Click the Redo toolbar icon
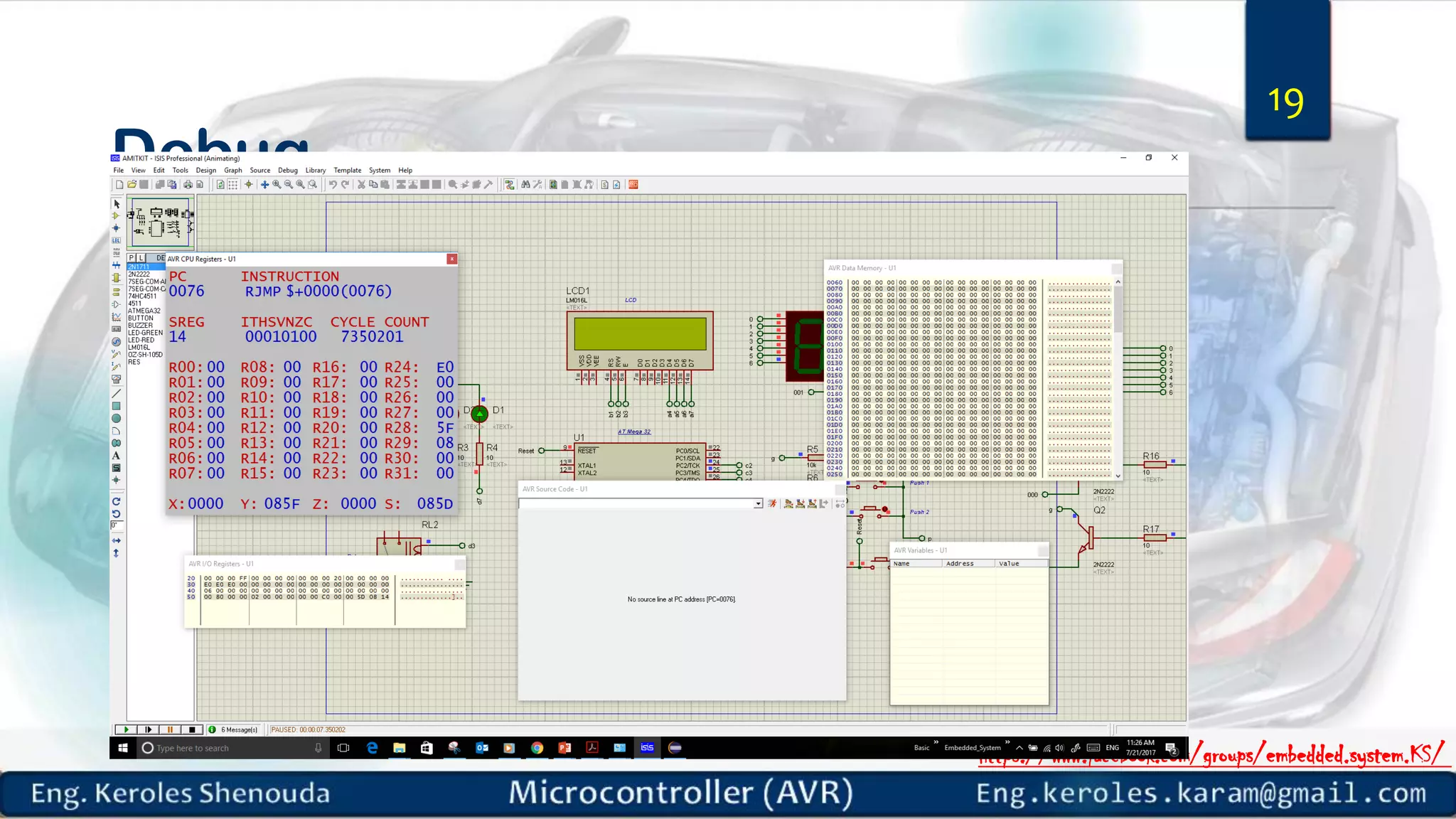This screenshot has height=819, width=1456. [x=345, y=185]
